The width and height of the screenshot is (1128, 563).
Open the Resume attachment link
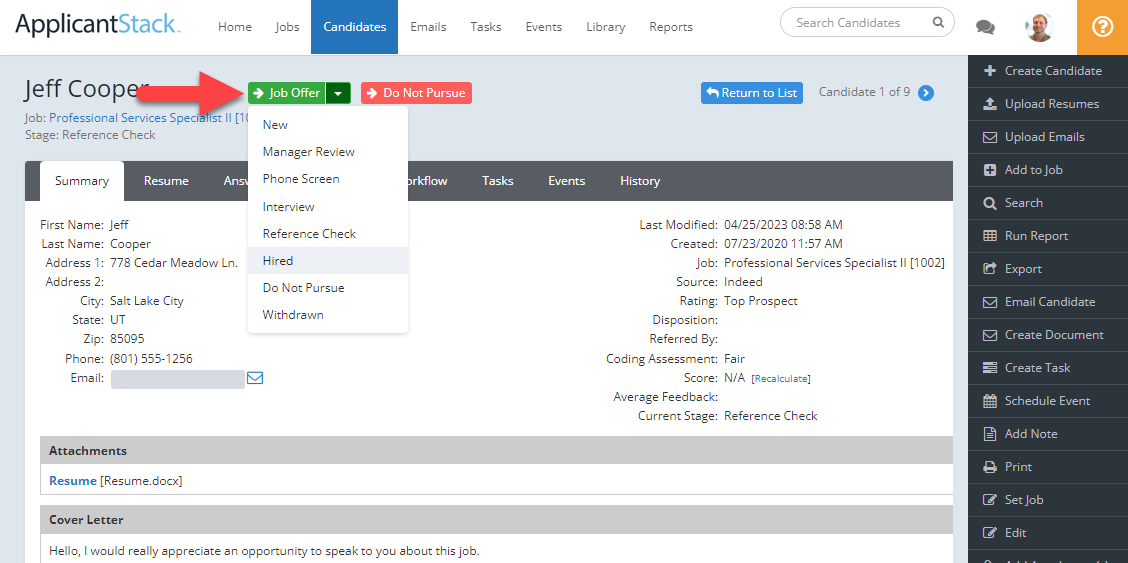point(73,481)
